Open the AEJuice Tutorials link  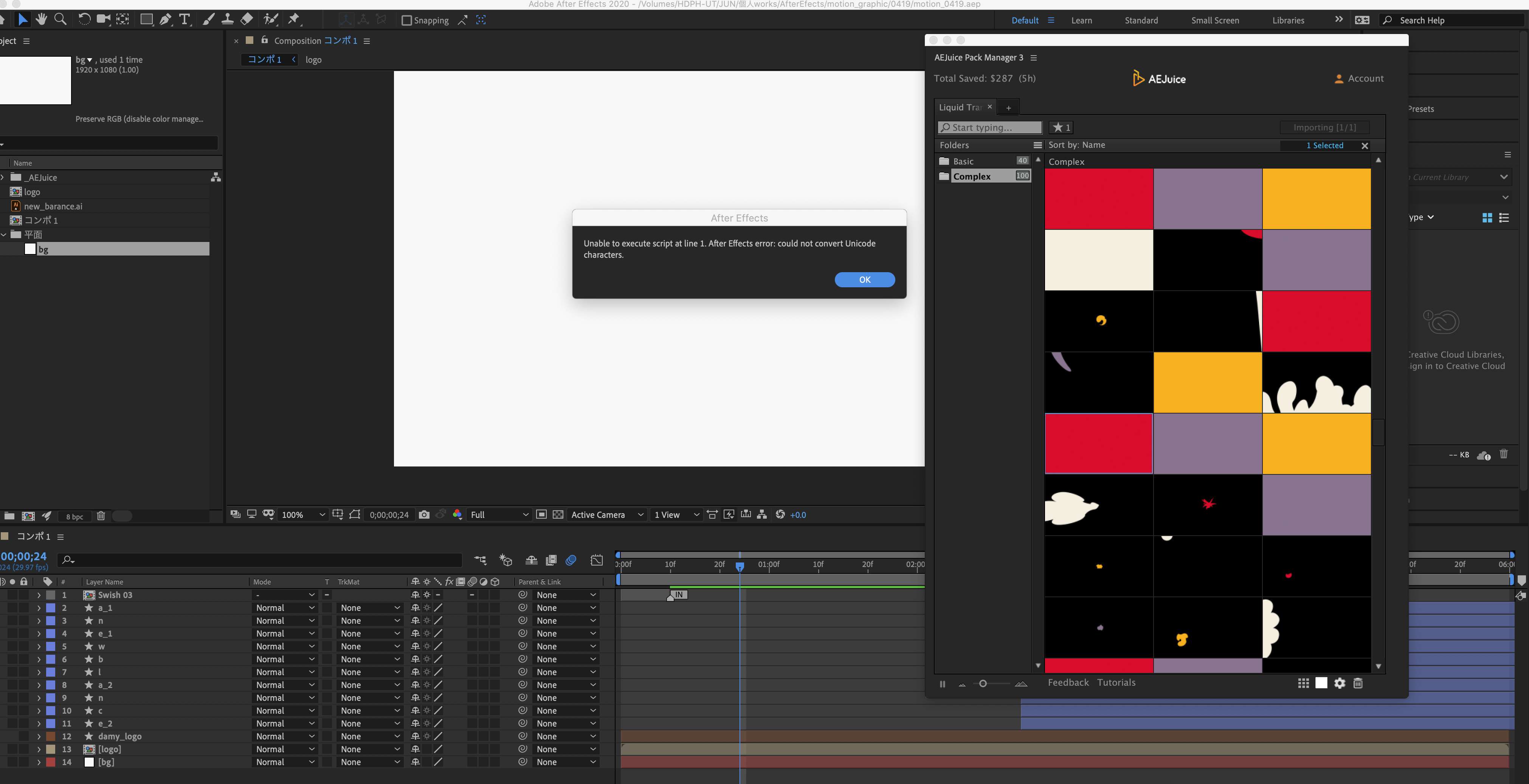pos(1116,683)
